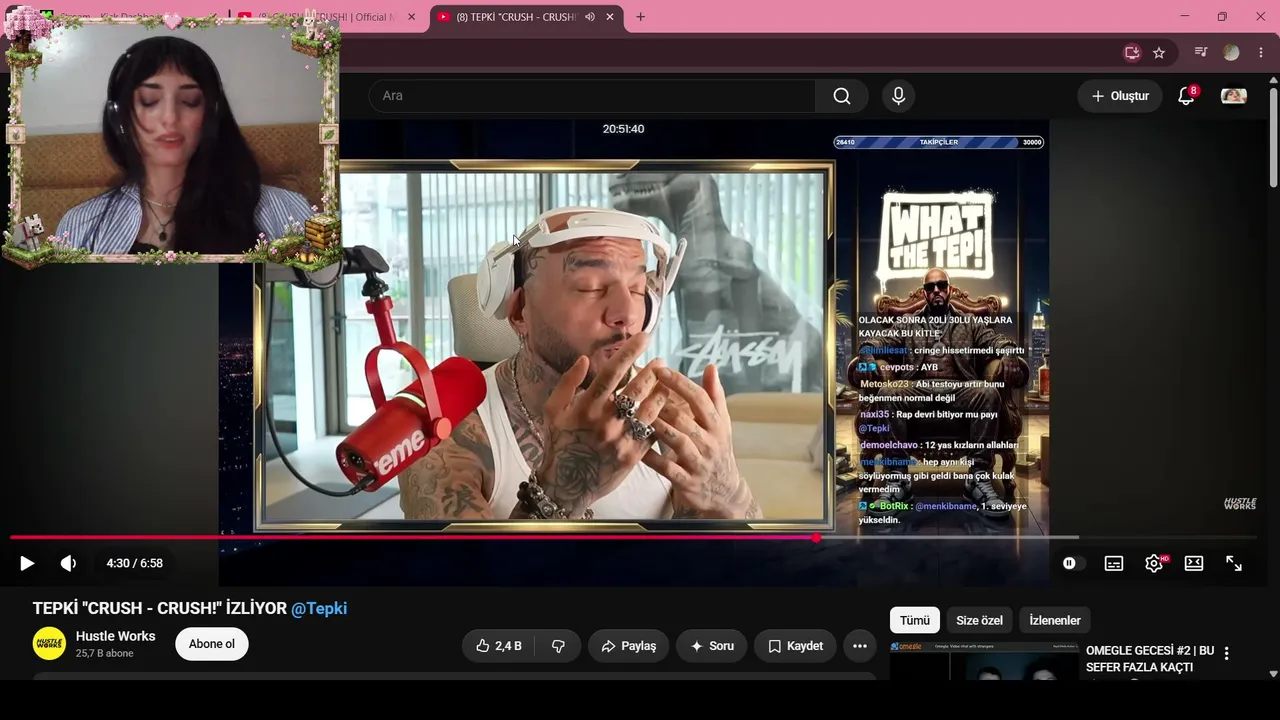The image size is (1280, 720).
Task: Open the notifications bell with 8 alerts
Action: click(x=1186, y=96)
